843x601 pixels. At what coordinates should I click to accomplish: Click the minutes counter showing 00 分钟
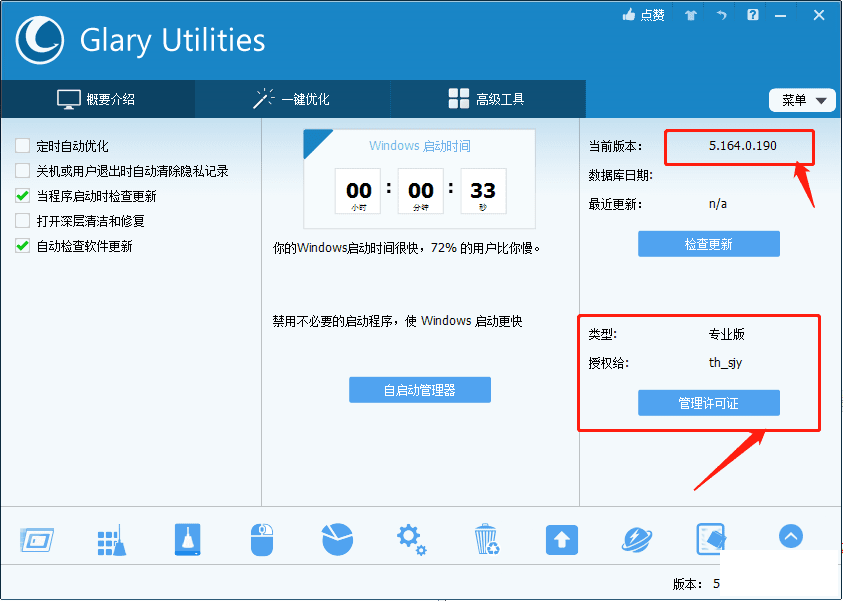pos(420,191)
